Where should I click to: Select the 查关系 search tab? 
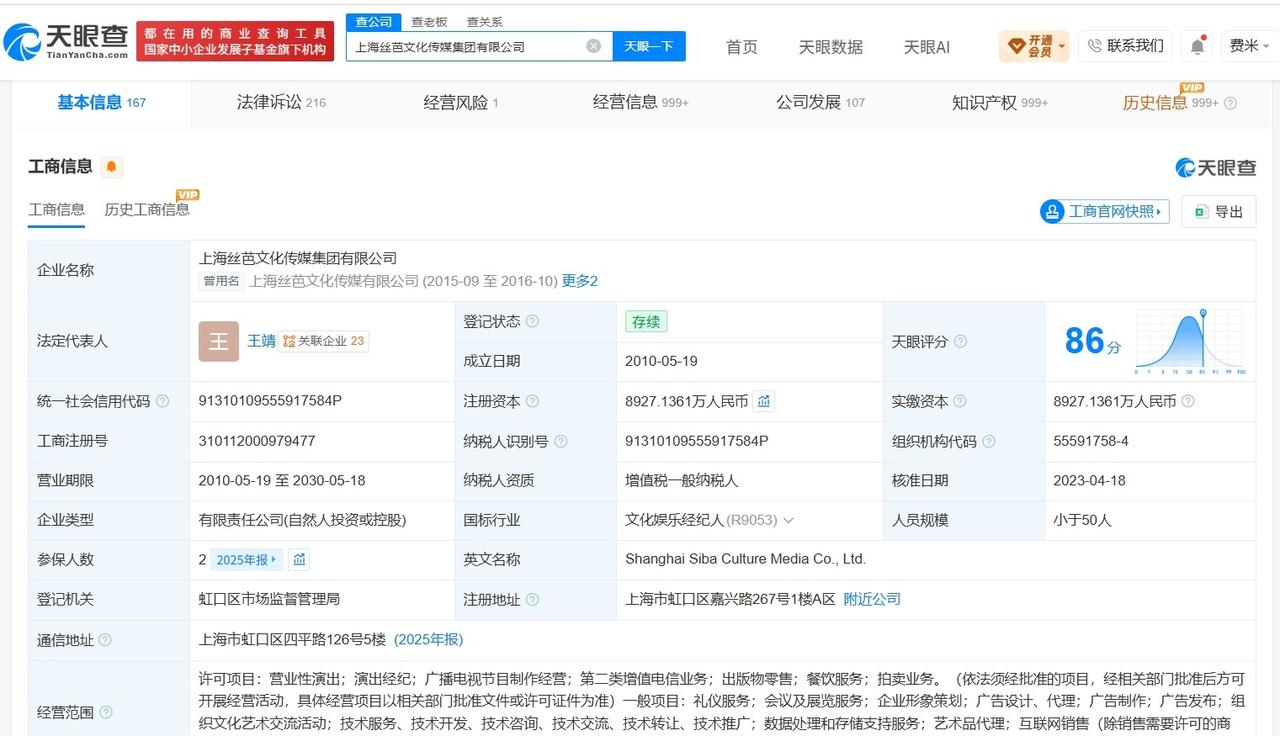tap(485, 22)
